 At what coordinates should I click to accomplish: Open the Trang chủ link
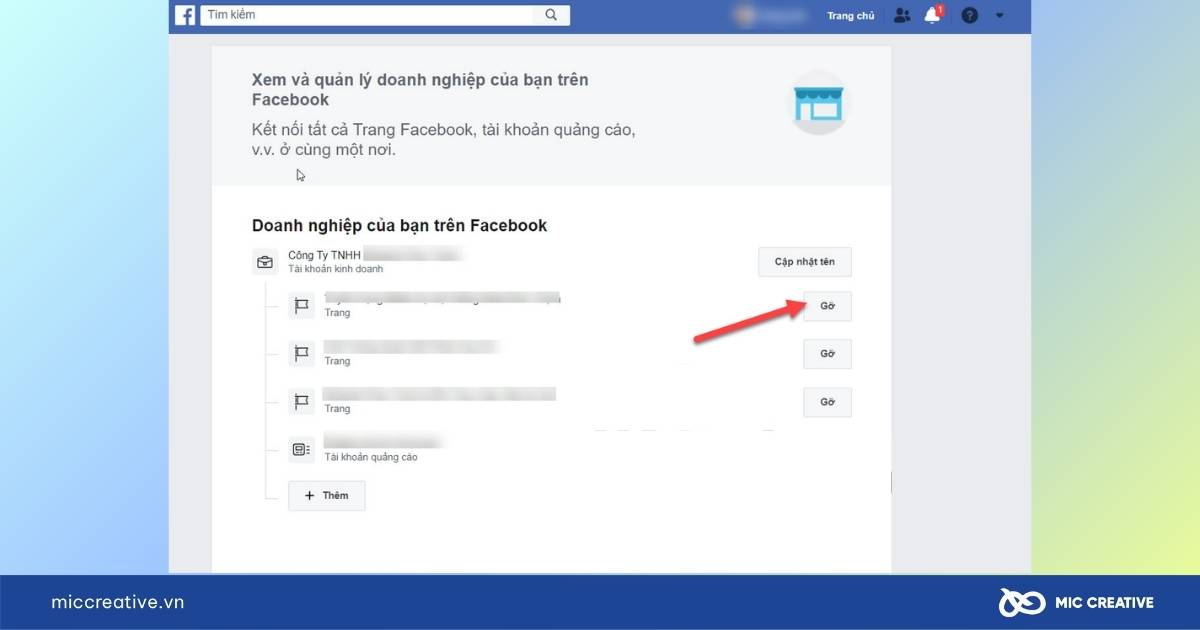tap(850, 16)
